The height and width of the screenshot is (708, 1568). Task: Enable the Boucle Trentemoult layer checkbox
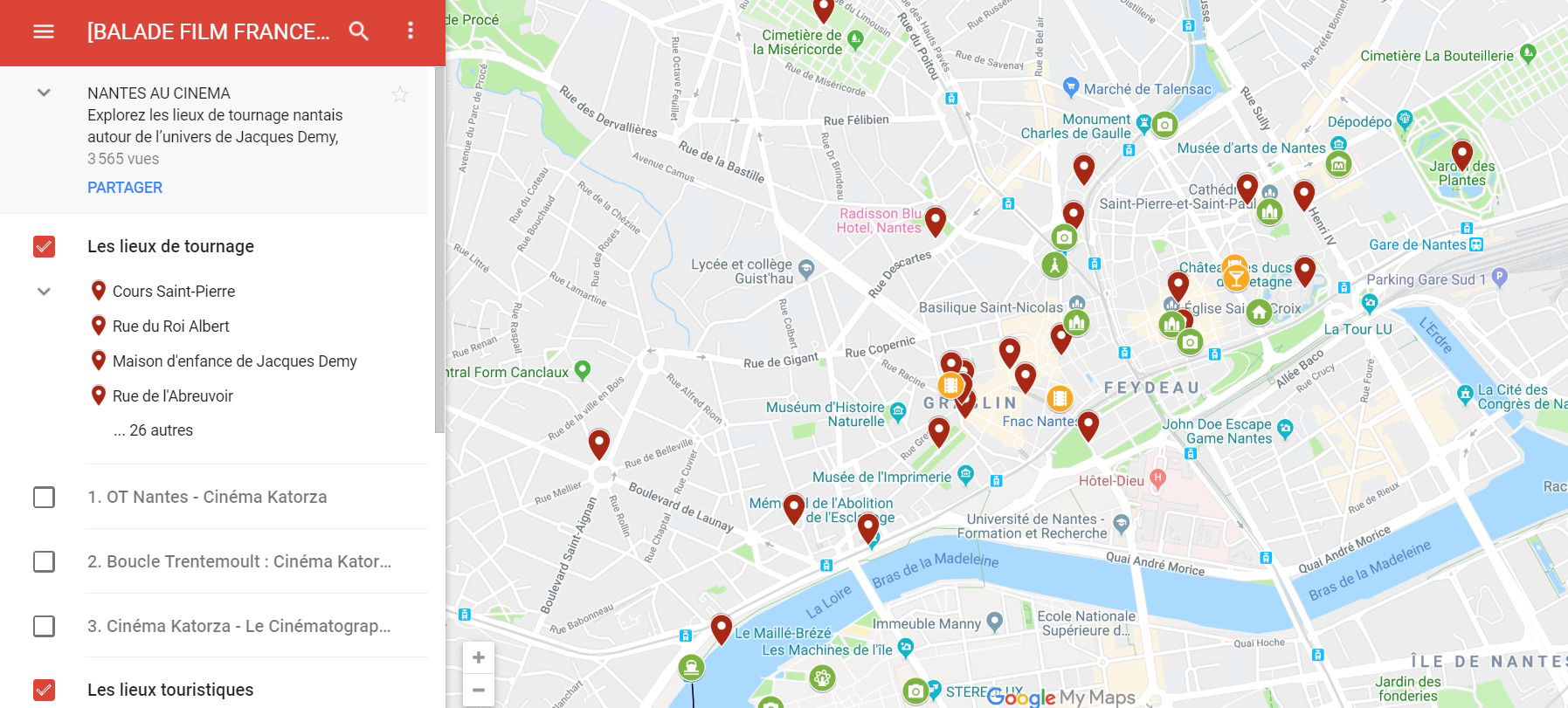click(x=44, y=561)
